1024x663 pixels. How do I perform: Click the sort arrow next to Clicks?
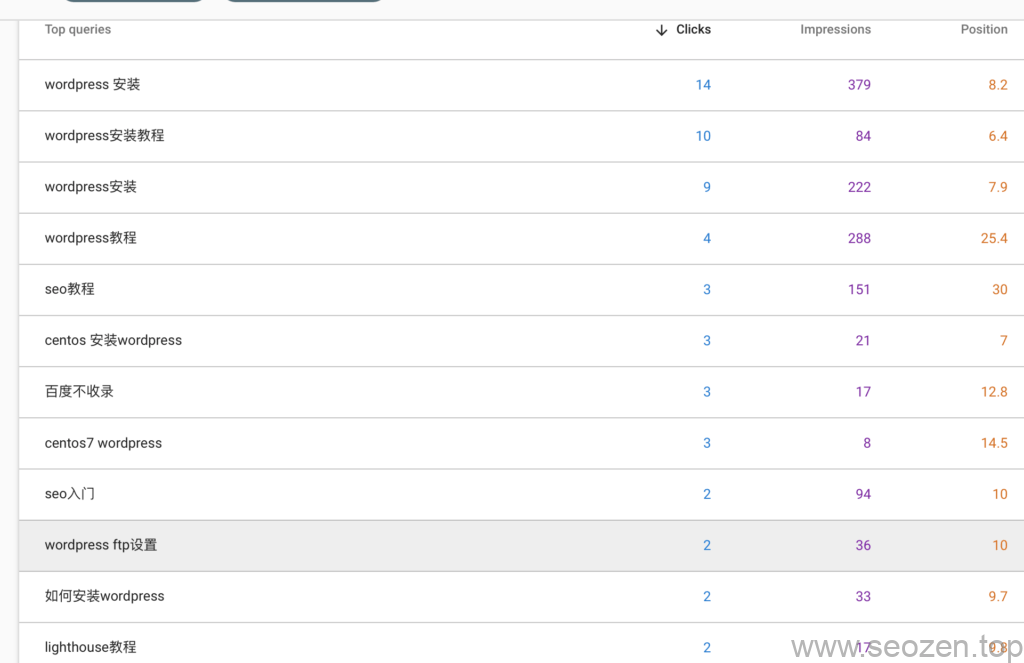coord(659,29)
